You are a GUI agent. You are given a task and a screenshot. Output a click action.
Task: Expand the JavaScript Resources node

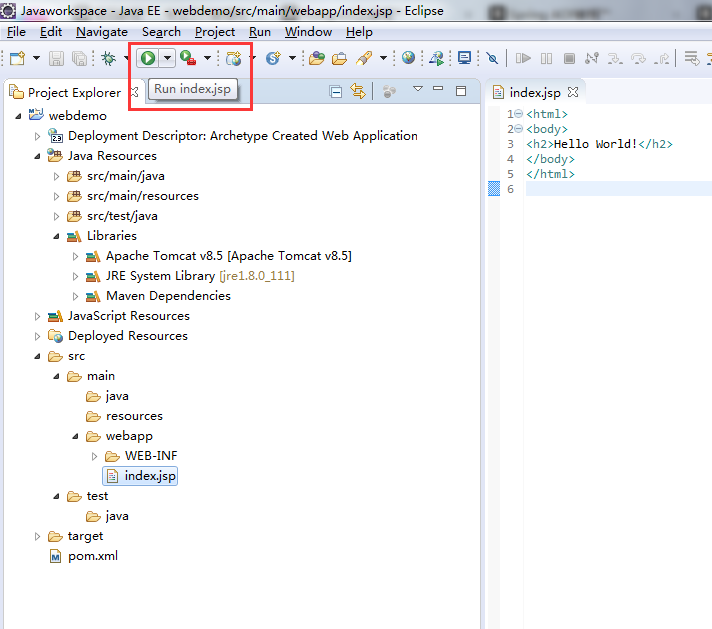coord(37,316)
